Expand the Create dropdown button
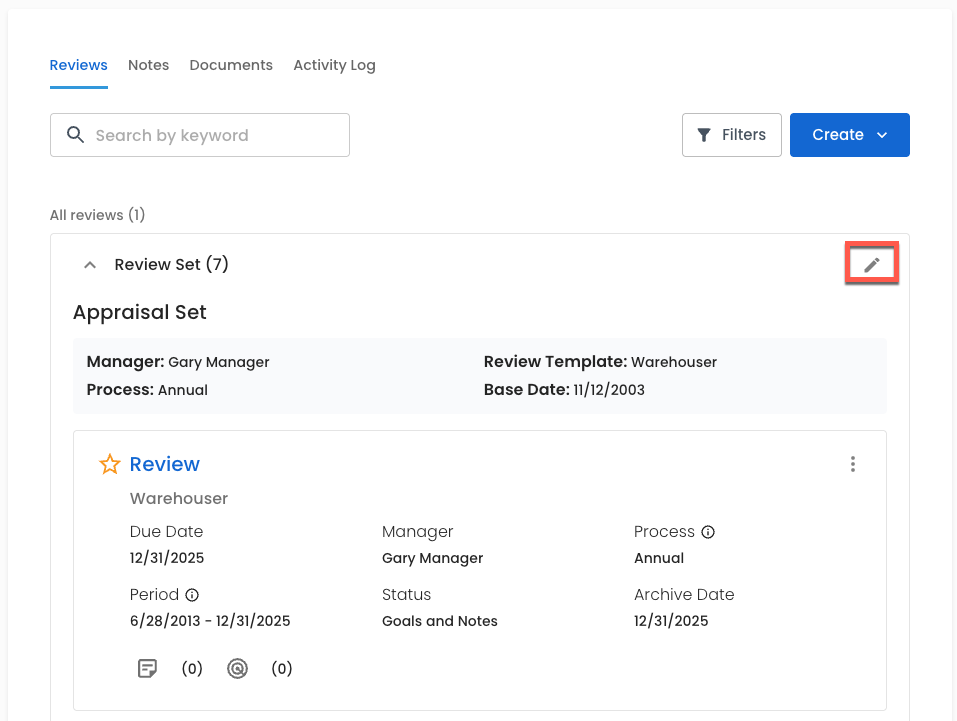 pyautogui.click(x=849, y=135)
